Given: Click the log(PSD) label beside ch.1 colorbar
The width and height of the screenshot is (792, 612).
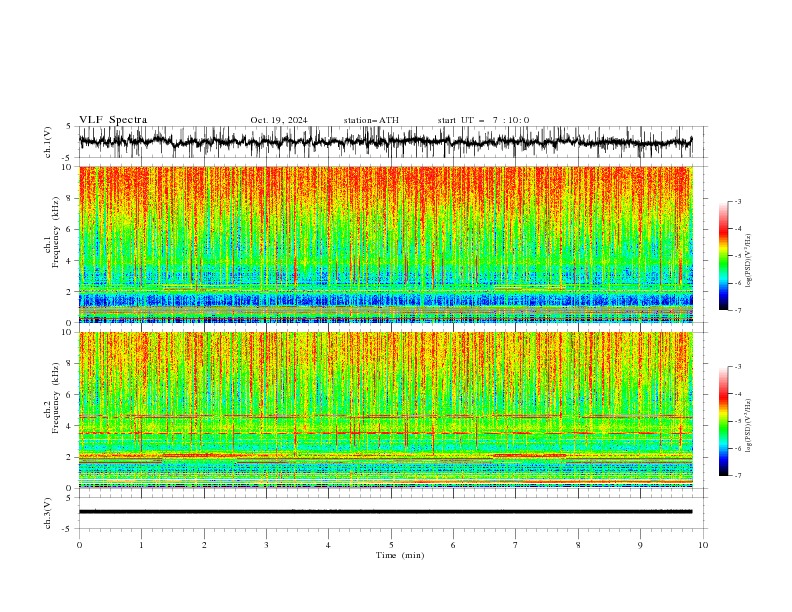Looking at the screenshot, I should tap(748, 261).
